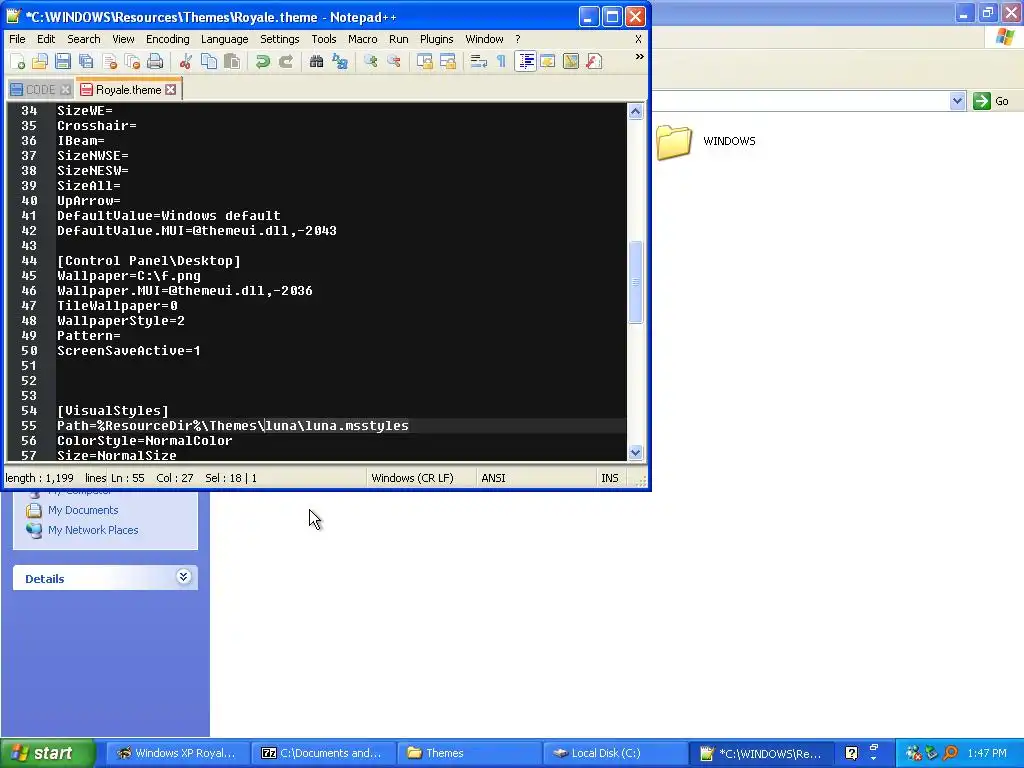Image resolution: width=1024 pixels, height=768 pixels.
Task: Click the Zoom Out toolbar icon
Action: 394,61
